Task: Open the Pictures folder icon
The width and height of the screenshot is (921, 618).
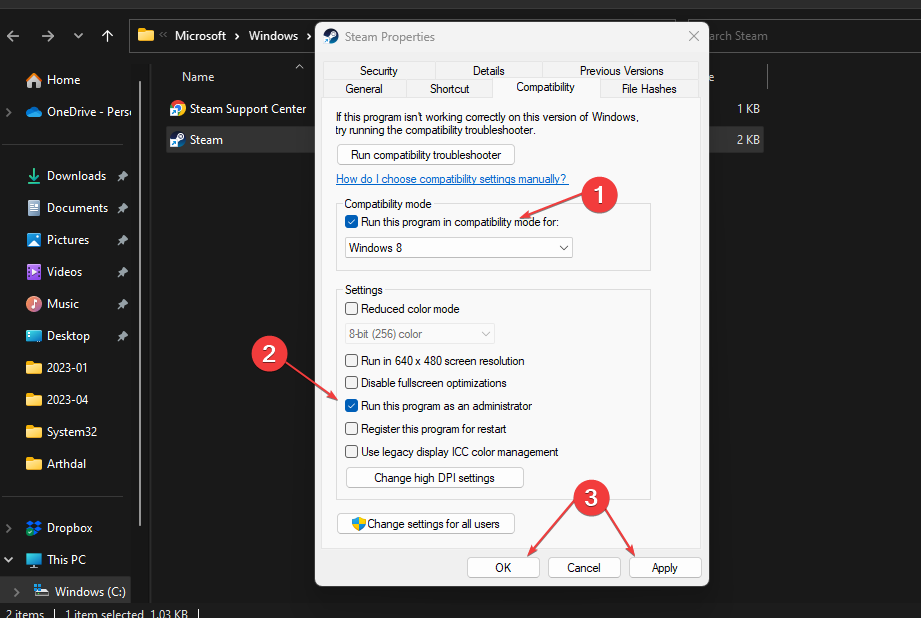Action: (x=34, y=240)
